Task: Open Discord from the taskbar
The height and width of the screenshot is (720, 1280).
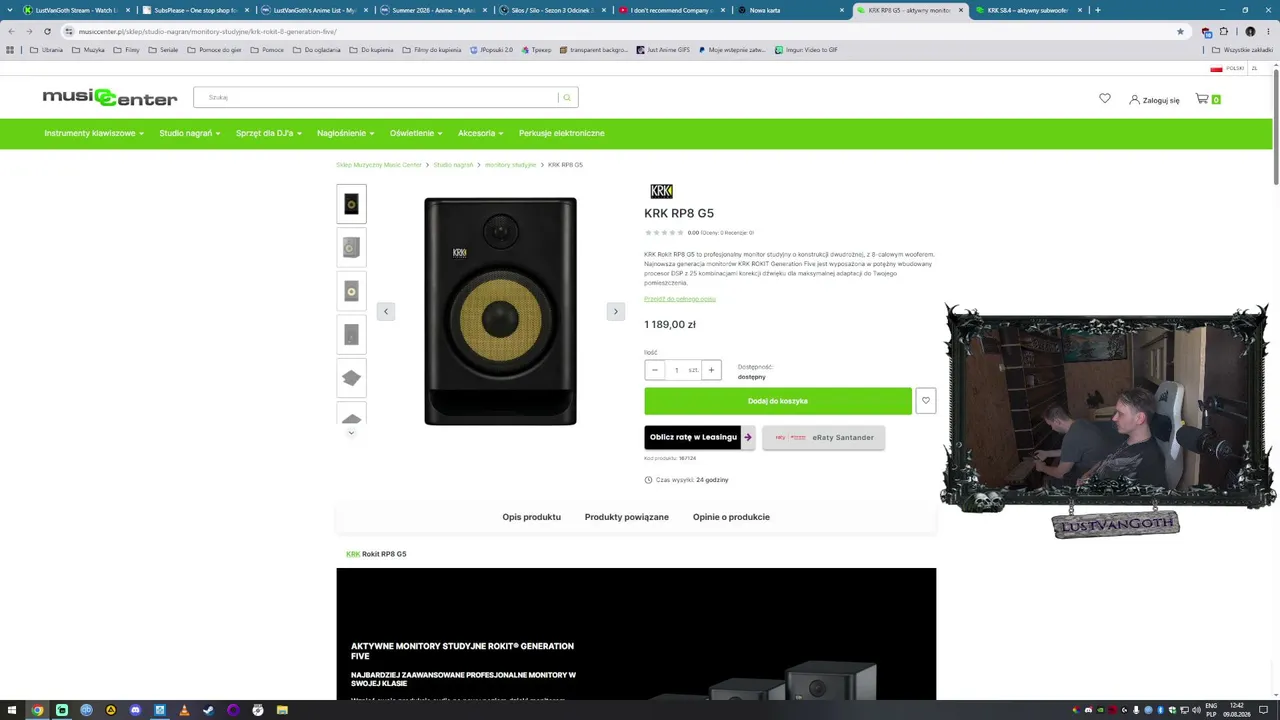Action: tap(135, 710)
